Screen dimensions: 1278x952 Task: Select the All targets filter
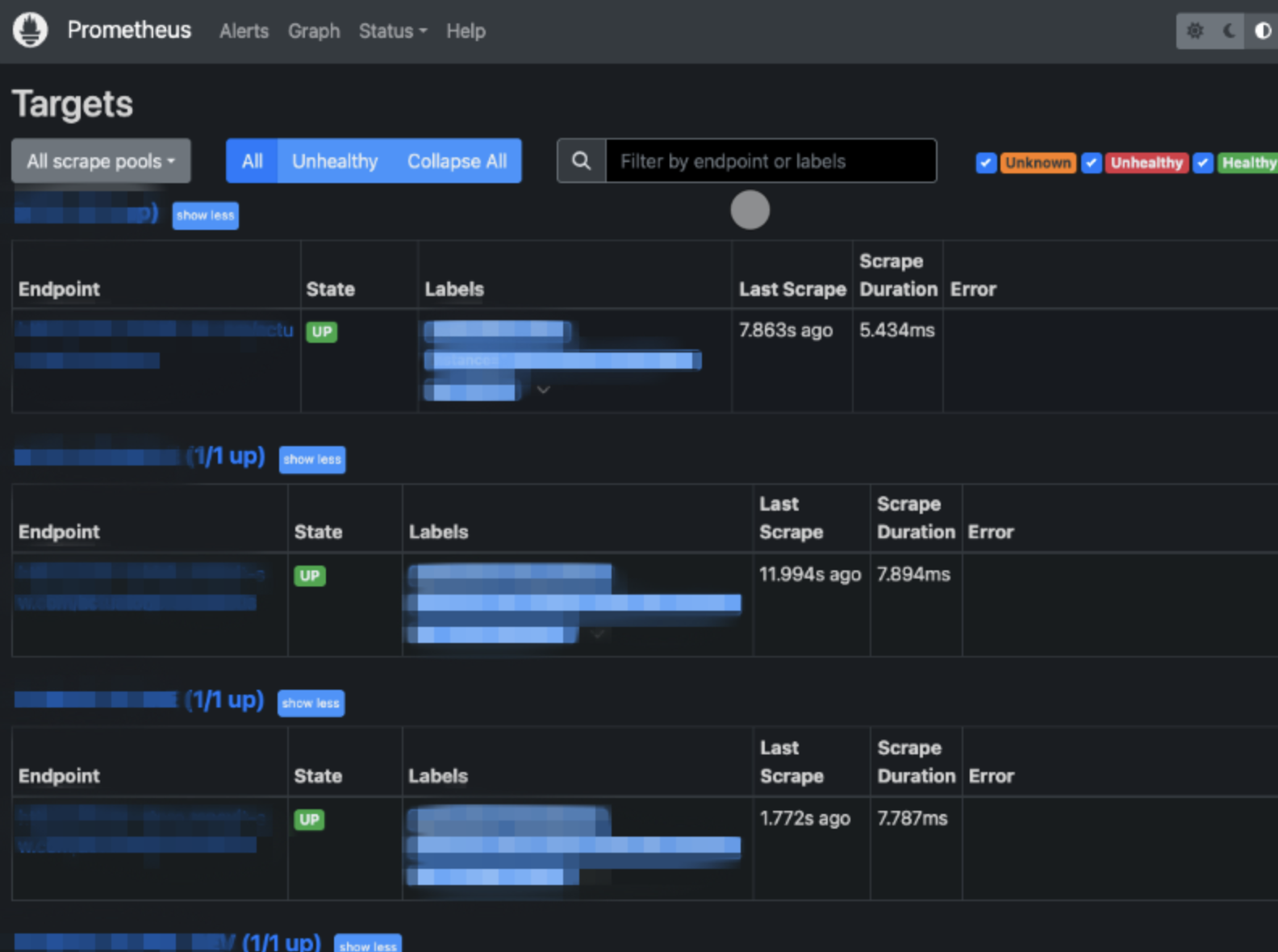[x=252, y=161]
